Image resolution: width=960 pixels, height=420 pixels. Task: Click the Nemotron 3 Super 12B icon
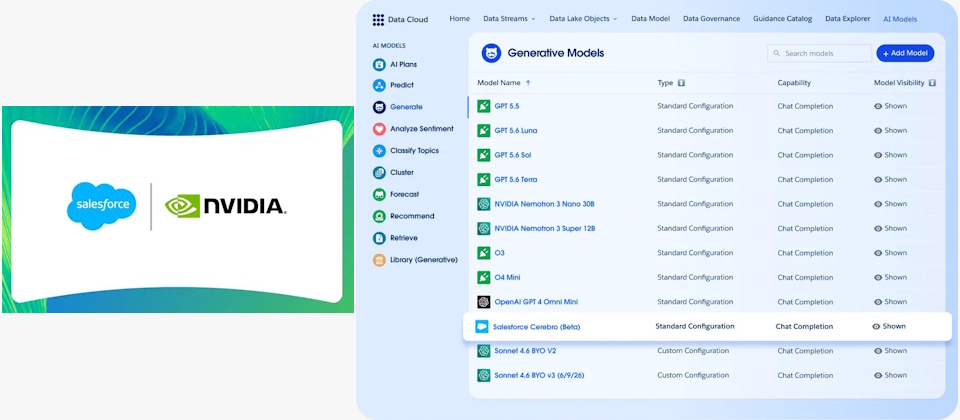point(484,228)
